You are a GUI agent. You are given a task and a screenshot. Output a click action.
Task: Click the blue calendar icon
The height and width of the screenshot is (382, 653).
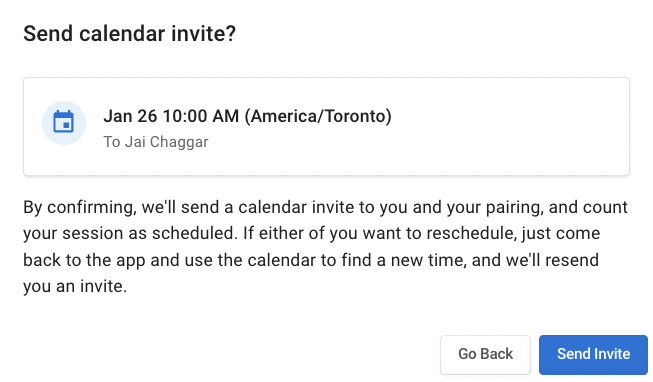[x=64, y=122]
